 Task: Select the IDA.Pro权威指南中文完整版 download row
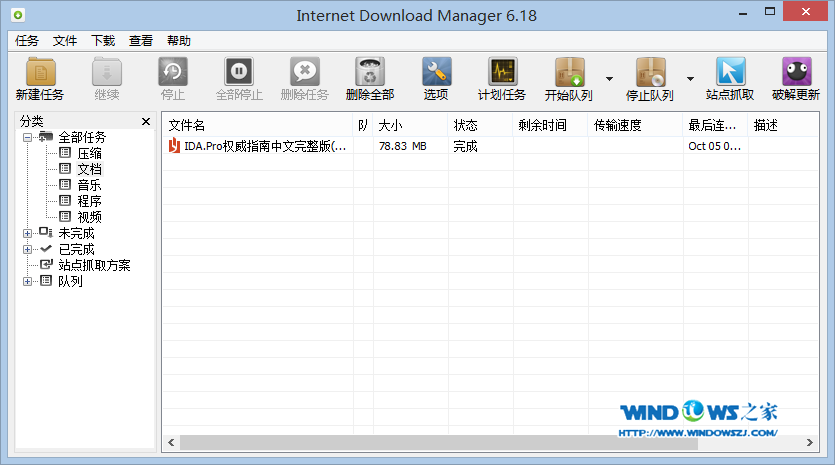click(x=490, y=146)
